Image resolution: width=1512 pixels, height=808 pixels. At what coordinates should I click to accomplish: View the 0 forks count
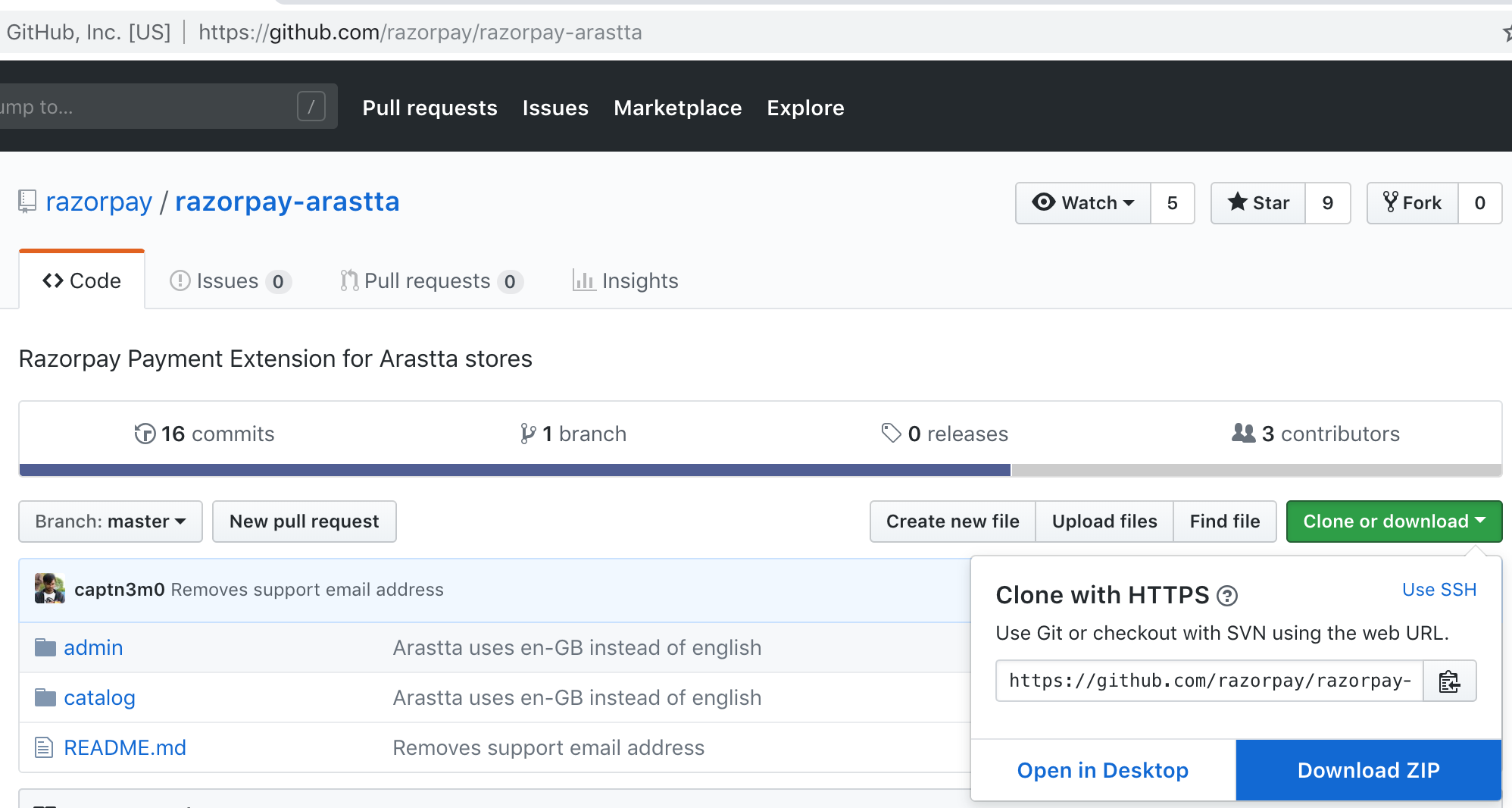(x=1480, y=203)
